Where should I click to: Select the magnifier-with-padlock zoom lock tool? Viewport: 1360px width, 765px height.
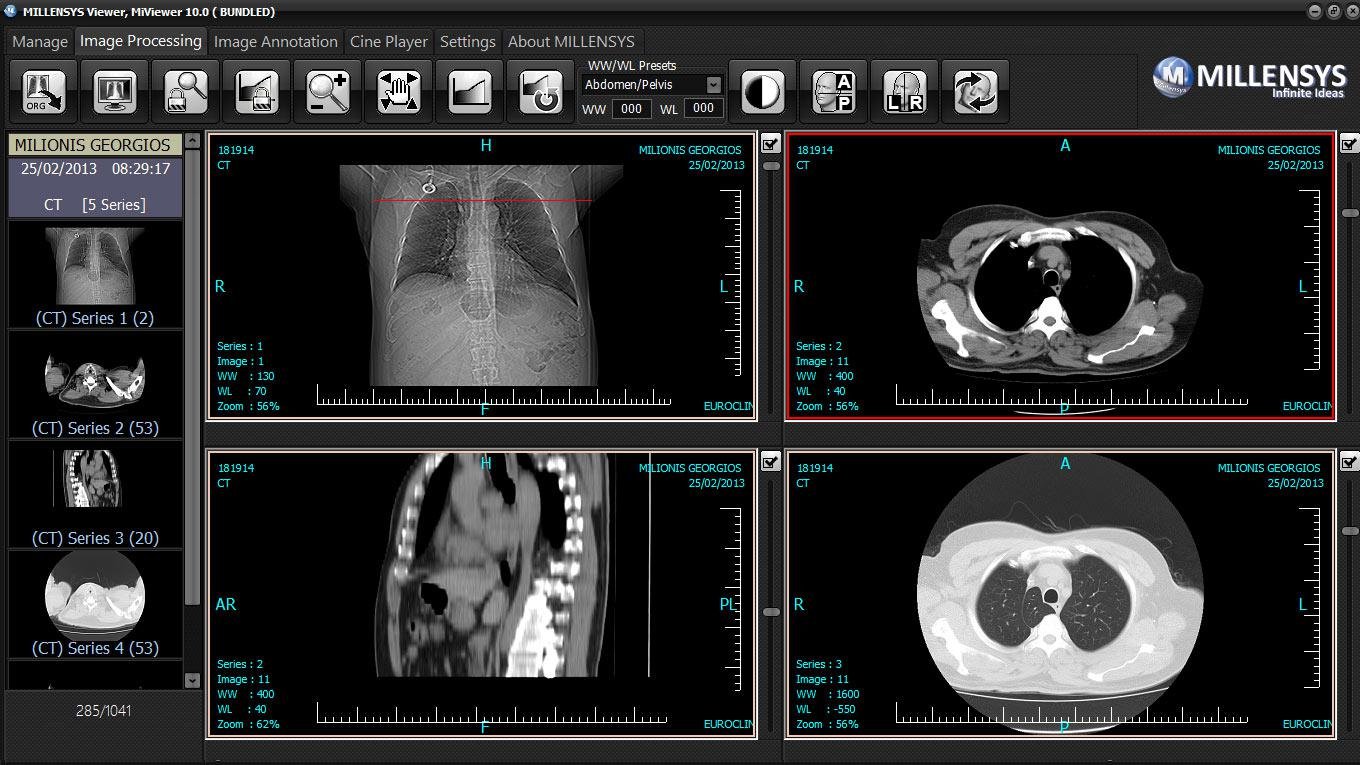pyautogui.click(x=186, y=92)
